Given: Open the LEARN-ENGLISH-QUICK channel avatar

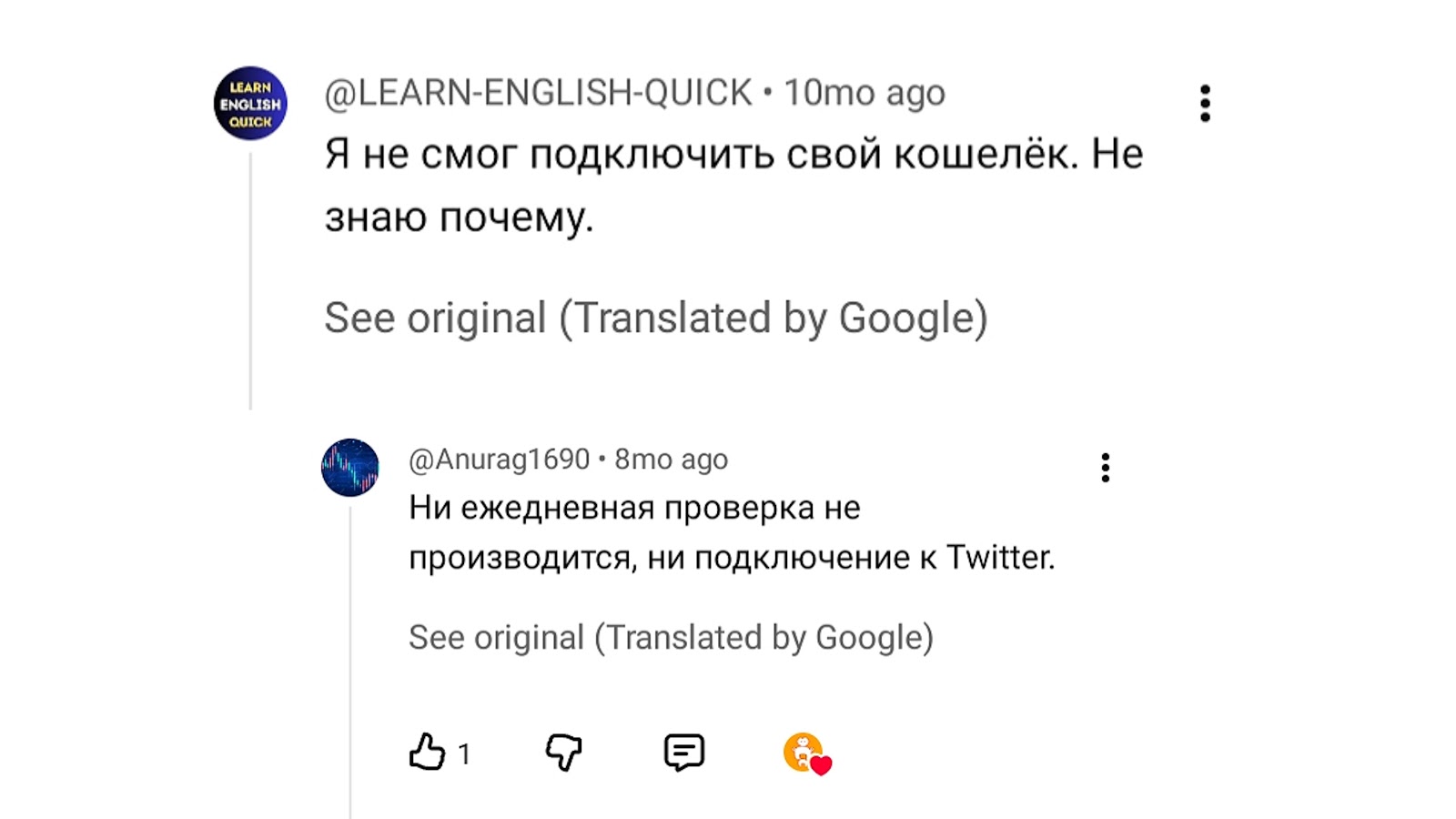Looking at the screenshot, I should pos(250,103).
